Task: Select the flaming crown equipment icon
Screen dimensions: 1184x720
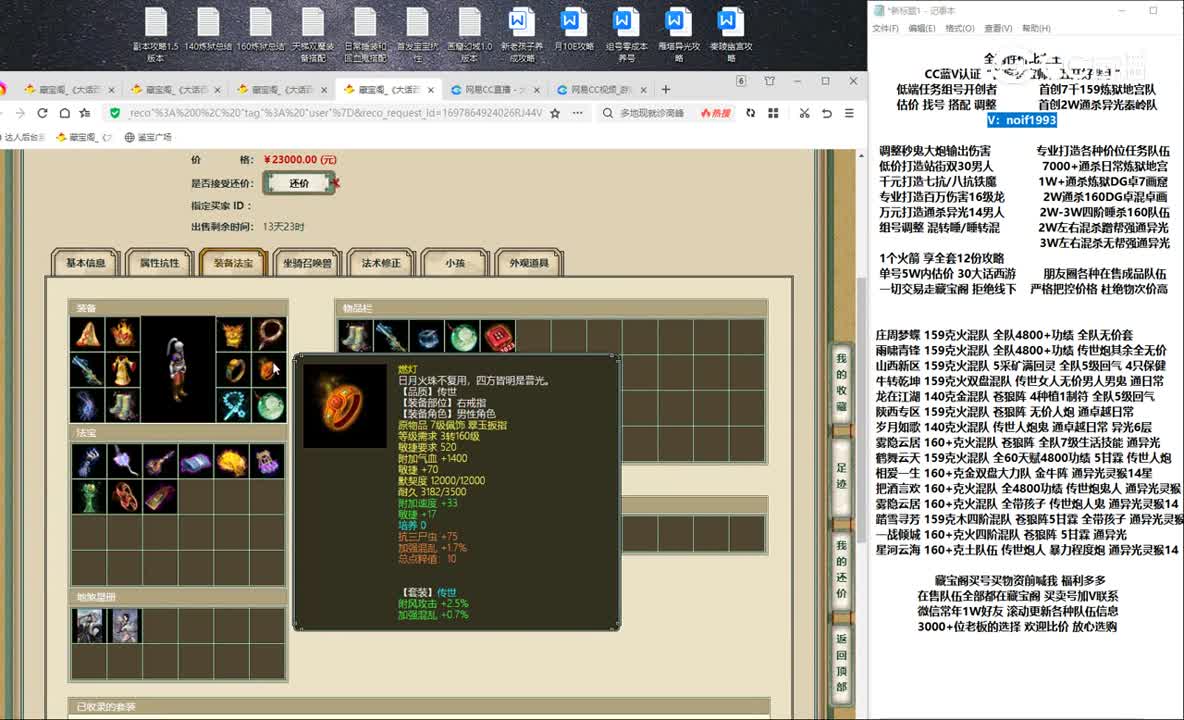Action: (x=122, y=334)
